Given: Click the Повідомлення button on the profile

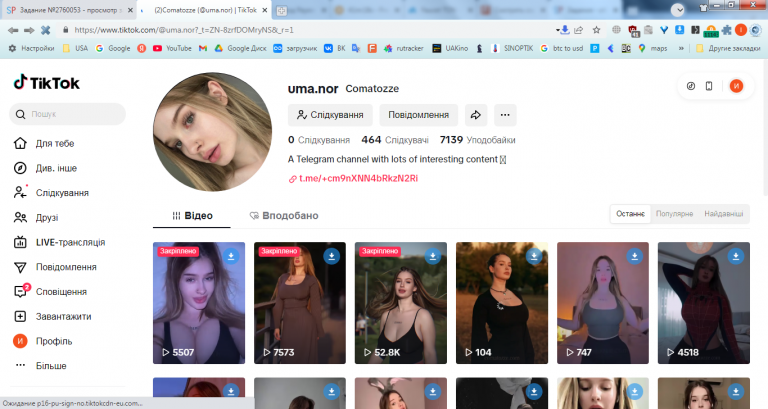Looking at the screenshot, I should [x=418, y=115].
